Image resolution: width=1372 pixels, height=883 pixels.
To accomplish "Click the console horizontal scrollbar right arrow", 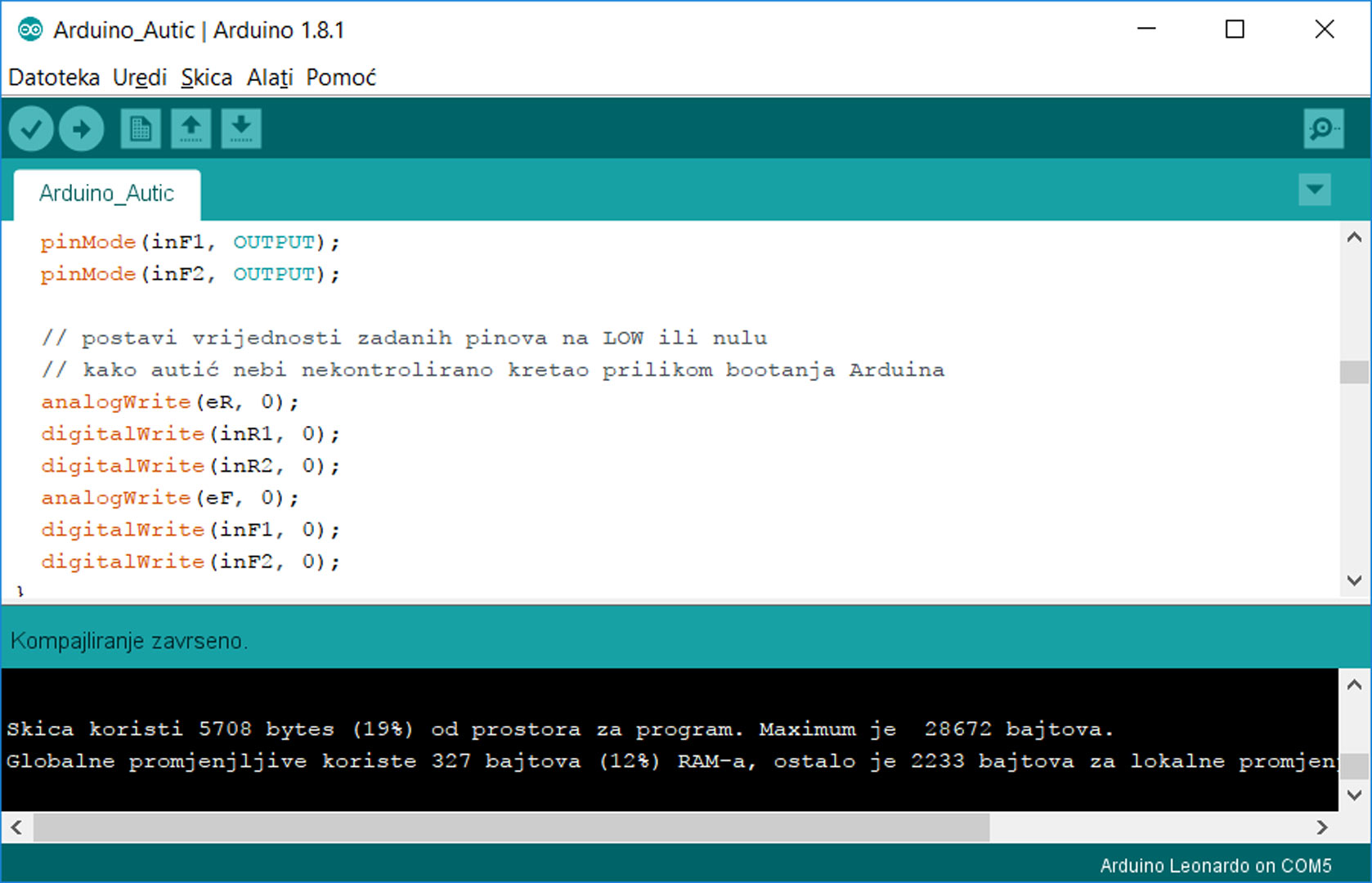I will click(1321, 827).
